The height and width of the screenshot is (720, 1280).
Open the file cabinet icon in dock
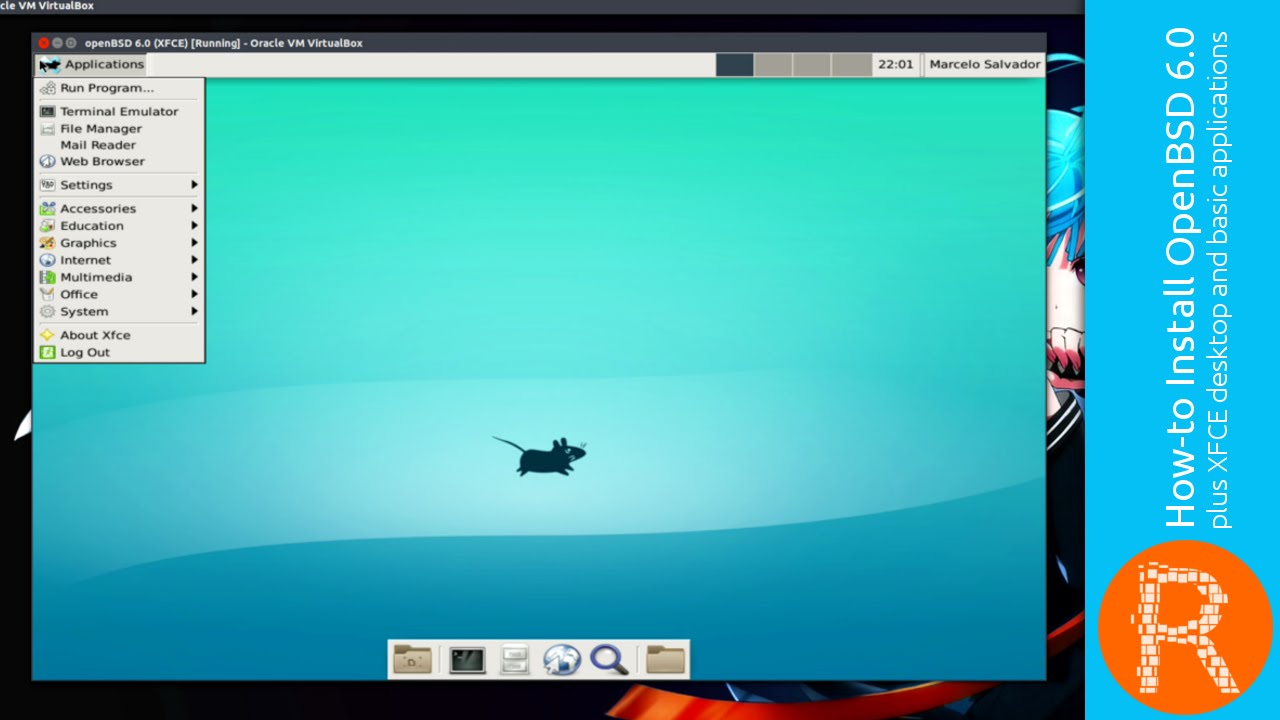514,660
